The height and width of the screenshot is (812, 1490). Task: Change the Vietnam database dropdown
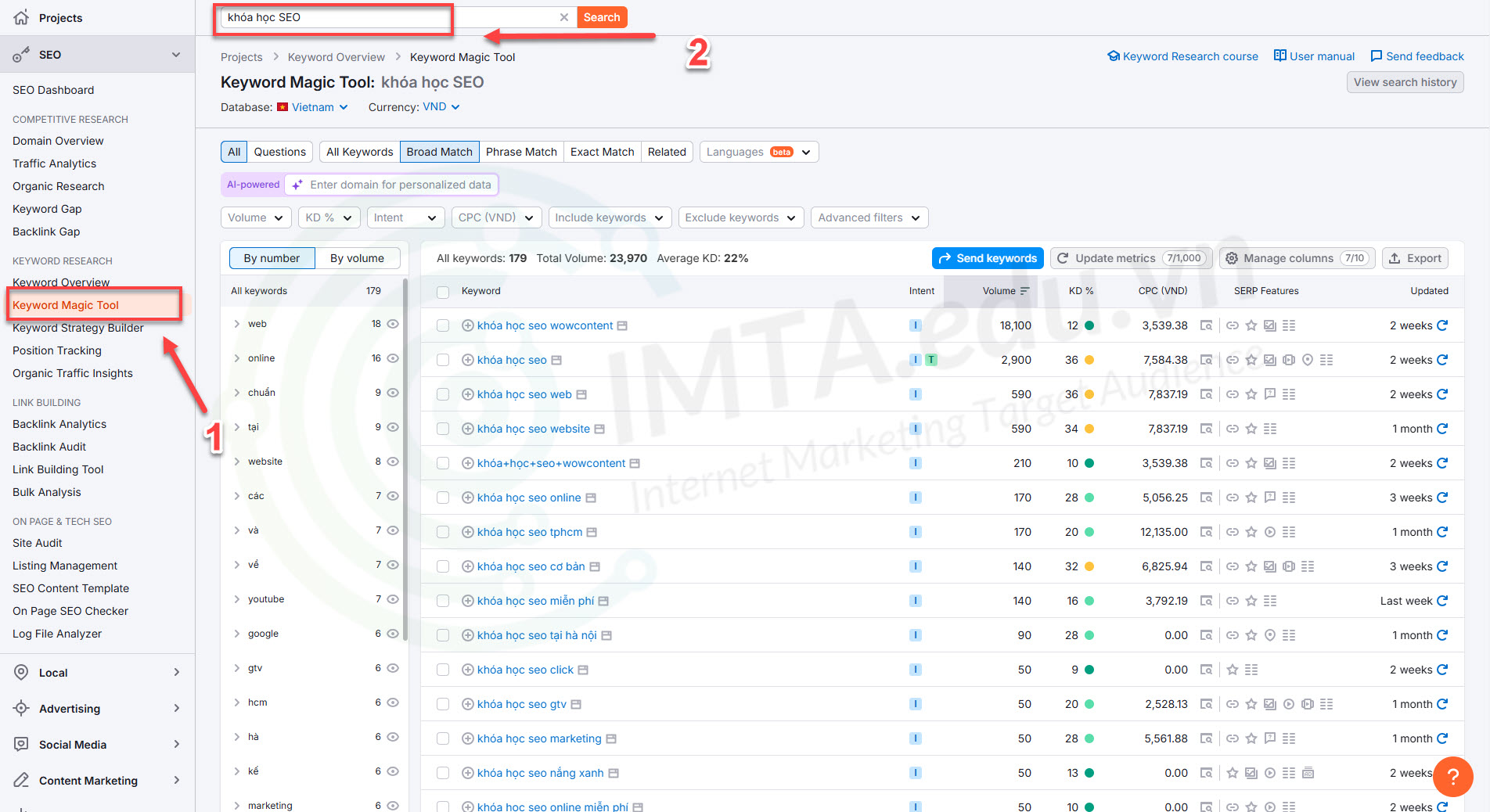[x=312, y=107]
